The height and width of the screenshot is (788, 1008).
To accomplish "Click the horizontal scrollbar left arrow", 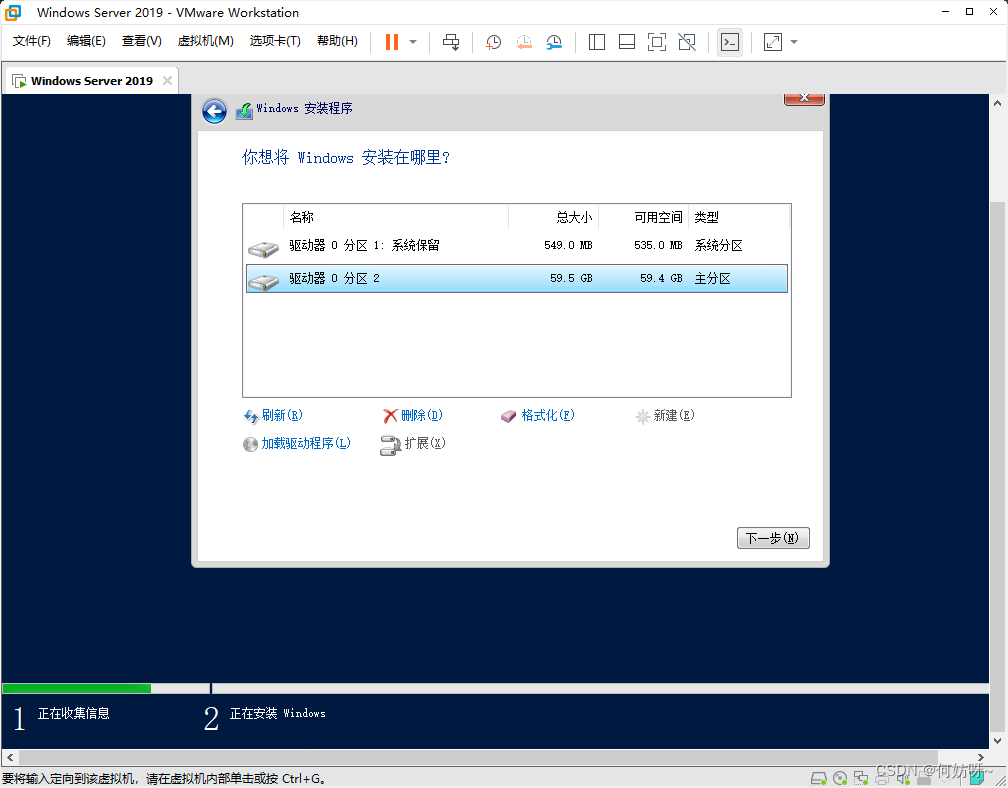I will tap(10, 757).
